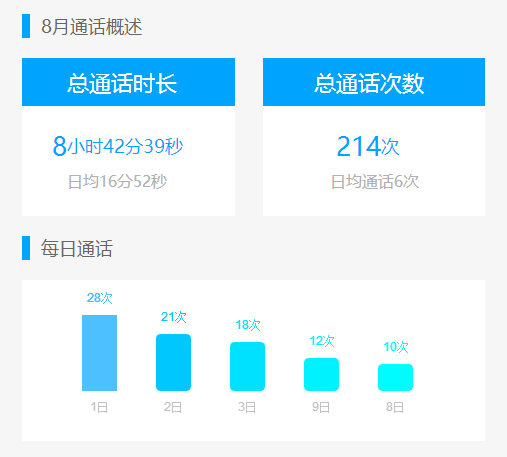507x457 pixels.
Task: Click the 总通话次数 card header
Action: pos(374,82)
